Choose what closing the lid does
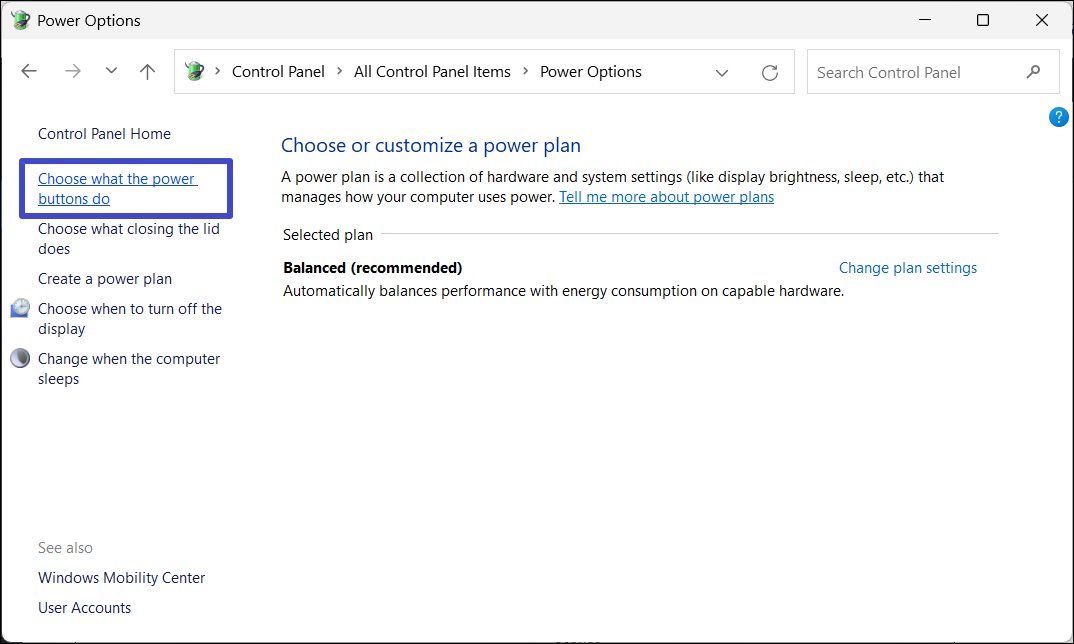The image size is (1074, 644). 129,238
